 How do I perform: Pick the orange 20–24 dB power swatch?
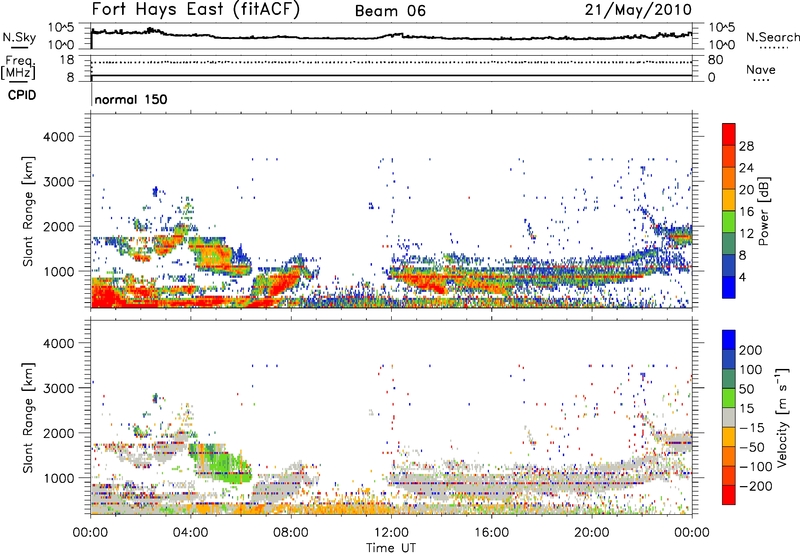(x=729, y=179)
